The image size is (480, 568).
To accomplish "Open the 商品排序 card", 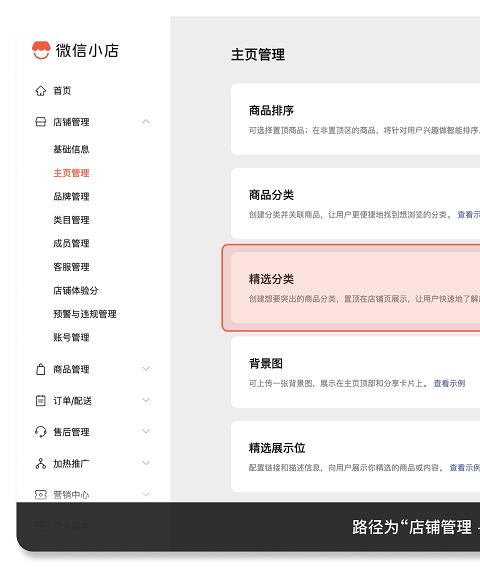I will click(355, 119).
